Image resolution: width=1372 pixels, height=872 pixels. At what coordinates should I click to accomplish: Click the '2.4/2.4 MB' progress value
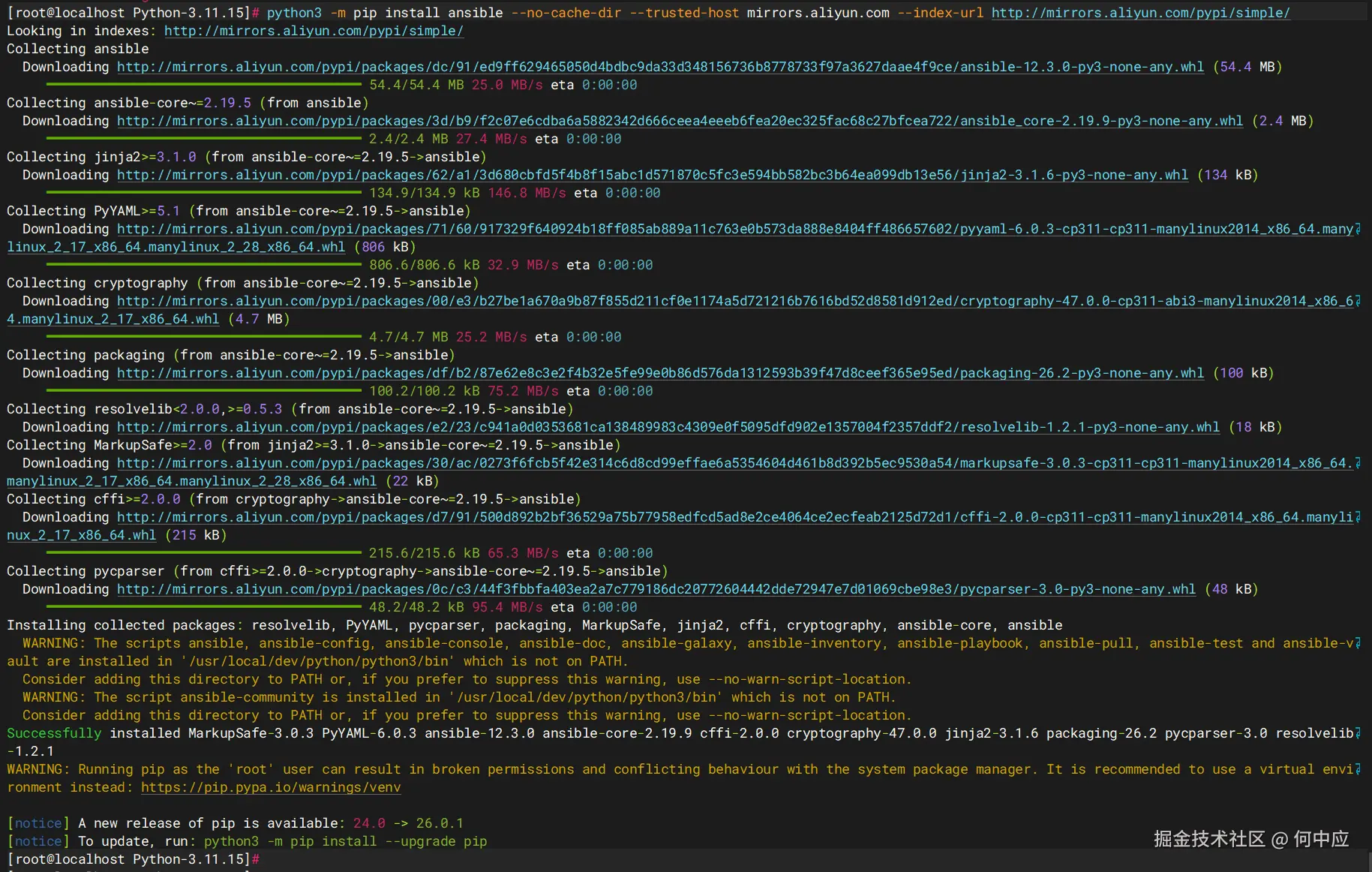(408, 139)
